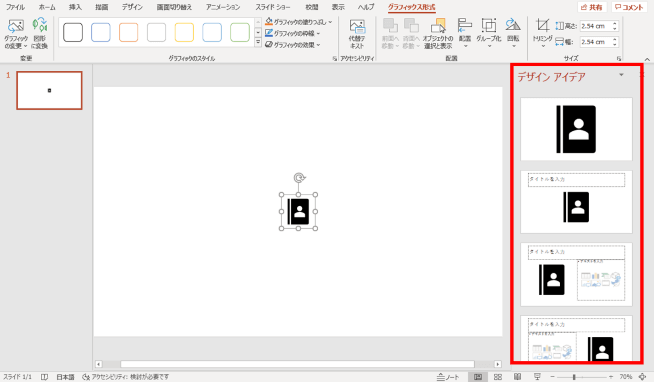Open Graphics Fill (グラフィックの塗りつぶし) dropdown
Screen dimensions: 654x382
pos(299,22)
